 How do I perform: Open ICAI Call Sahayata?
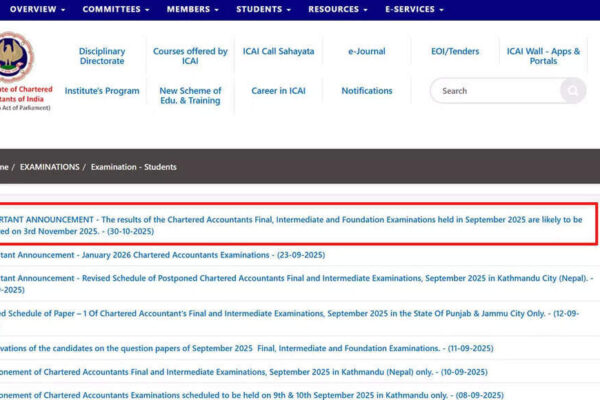pyautogui.click(x=279, y=51)
